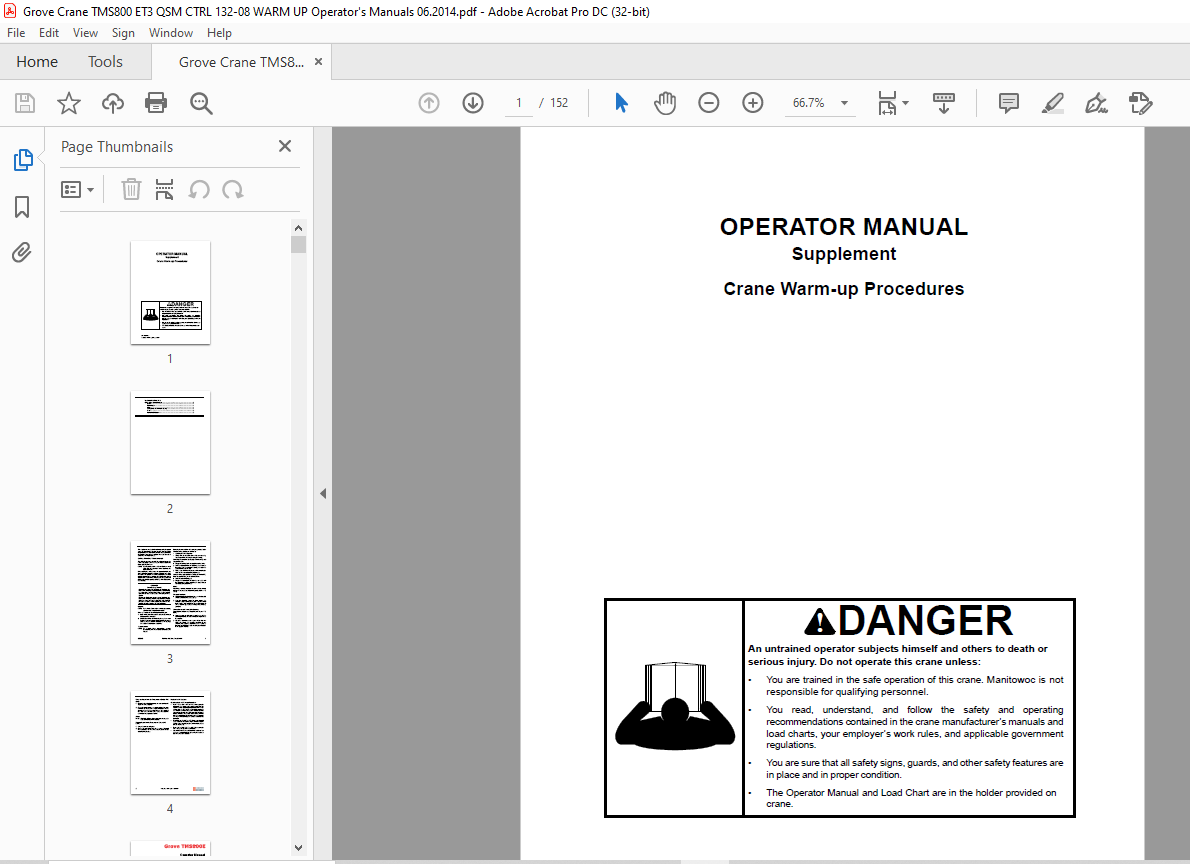The image size is (1190, 864).
Task: Add a sticky note comment
Action: (1009, 102)
